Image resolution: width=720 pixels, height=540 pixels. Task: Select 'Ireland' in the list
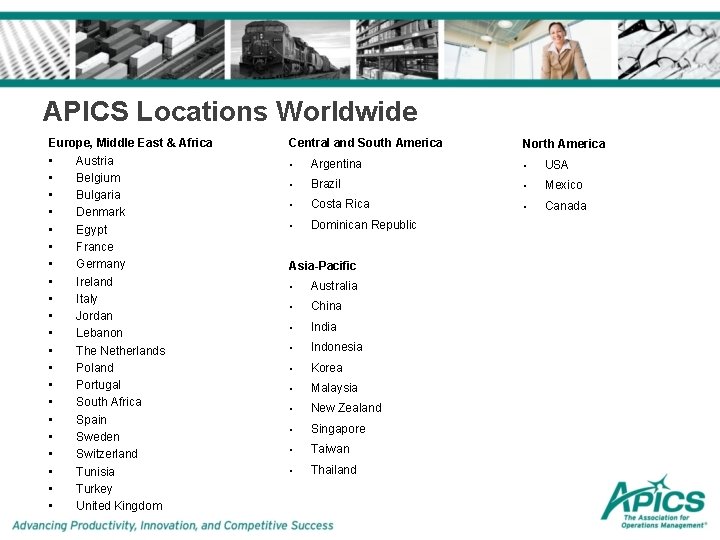click(94, 281)
